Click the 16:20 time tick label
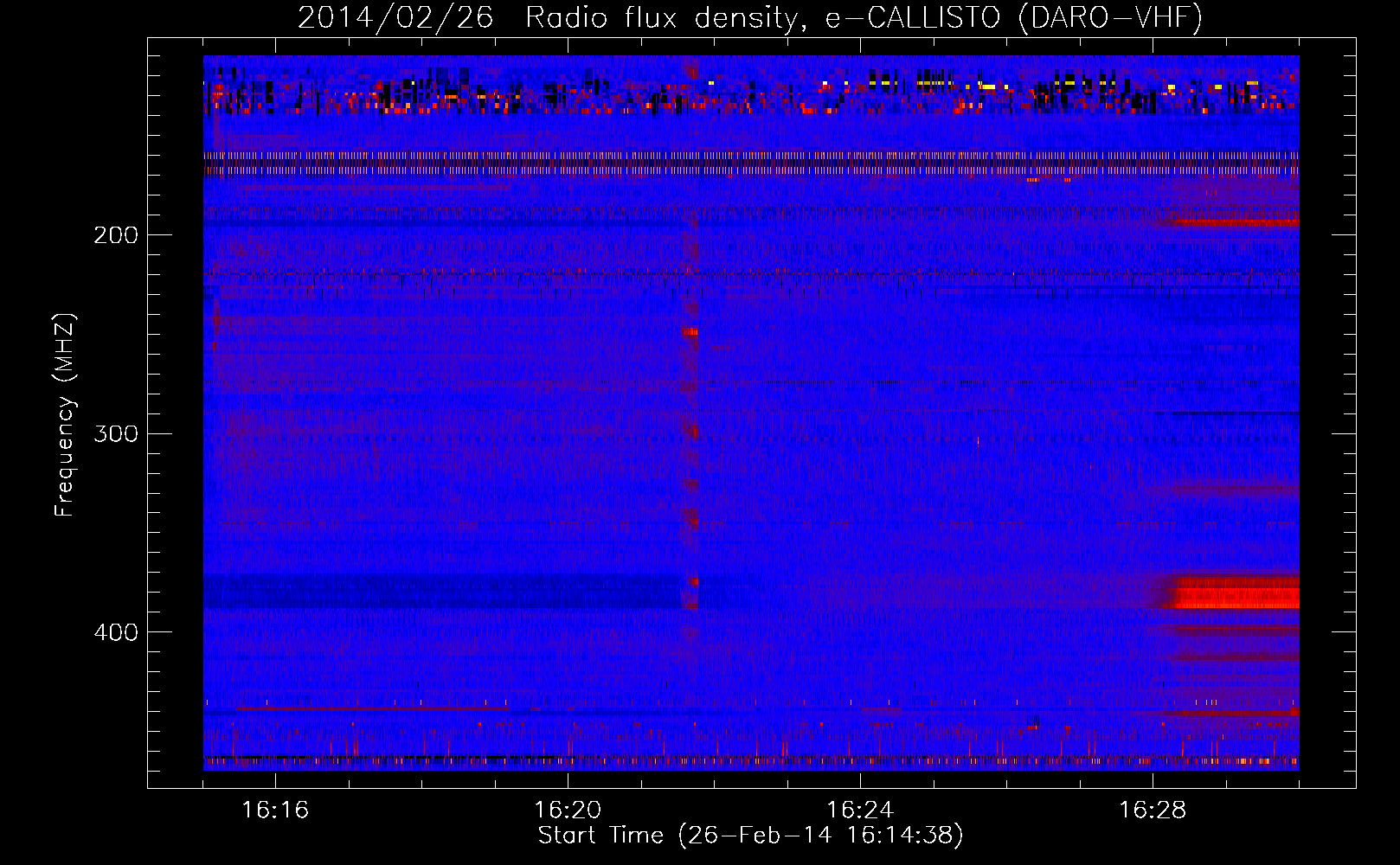This screenshot has height=865, width=1400. [x=568, y=810]
